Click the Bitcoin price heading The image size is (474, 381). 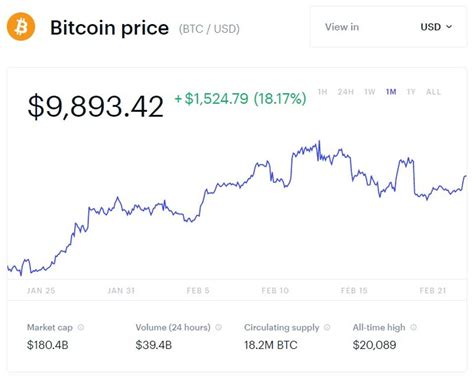point(109,28)
